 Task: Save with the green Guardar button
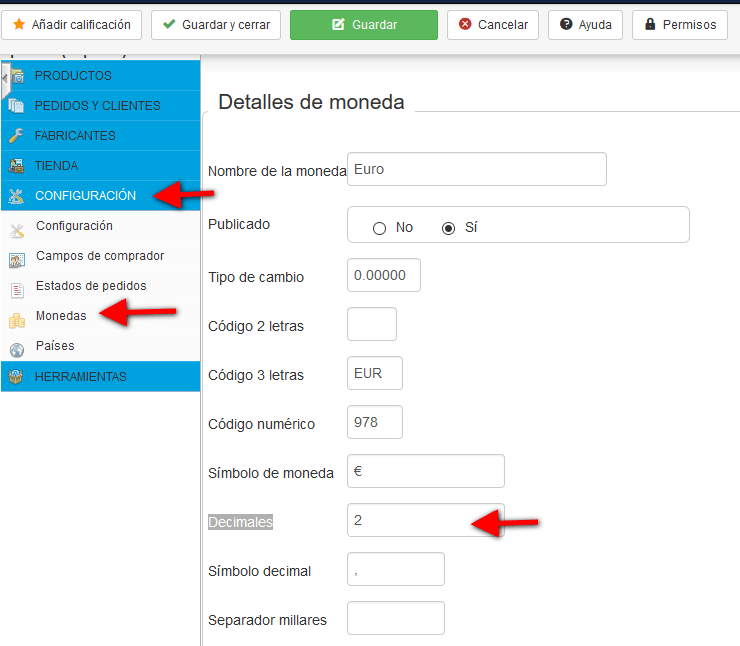[364, 25]
